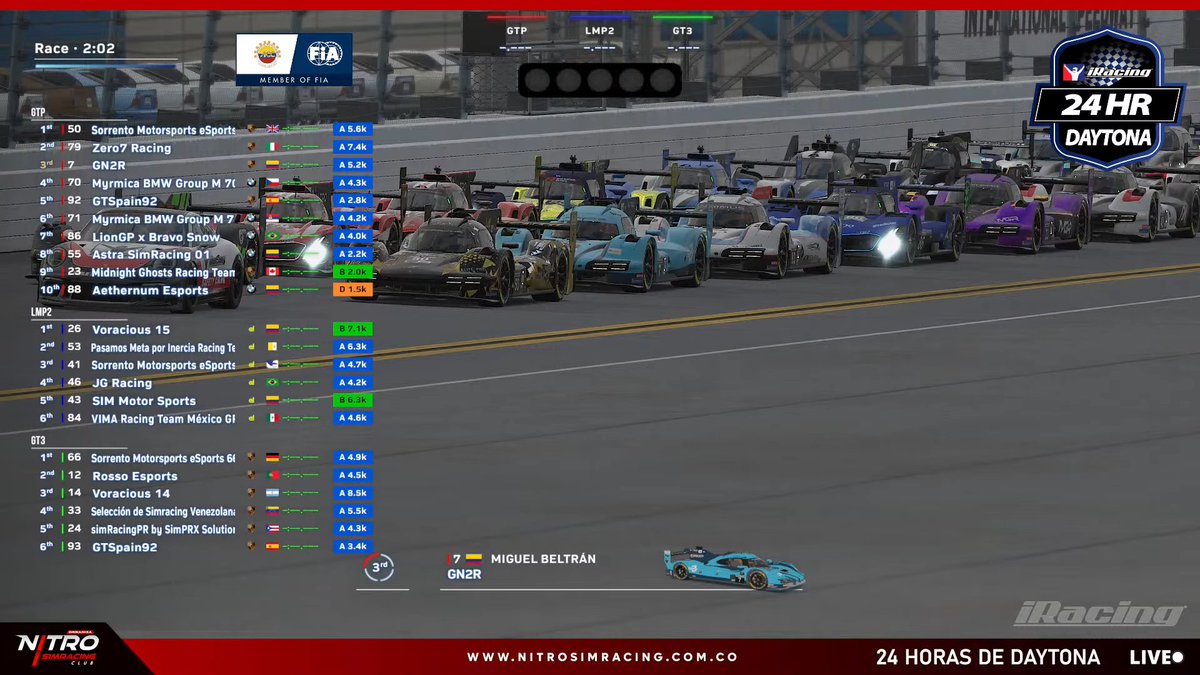The height and width of the screenshot is (675, 1200).
Task: Click car number 88 in GTP standings
Action: (x=74, y=290)
